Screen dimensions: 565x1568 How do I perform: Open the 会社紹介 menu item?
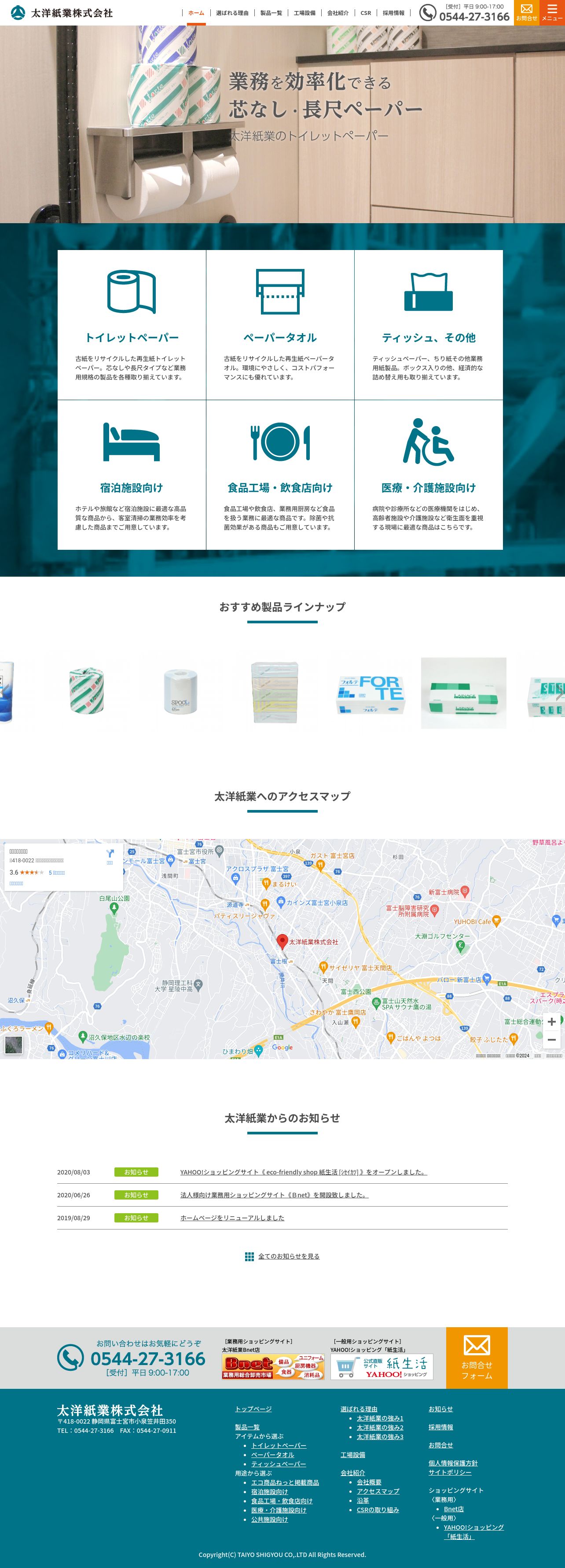coord(338,13)
